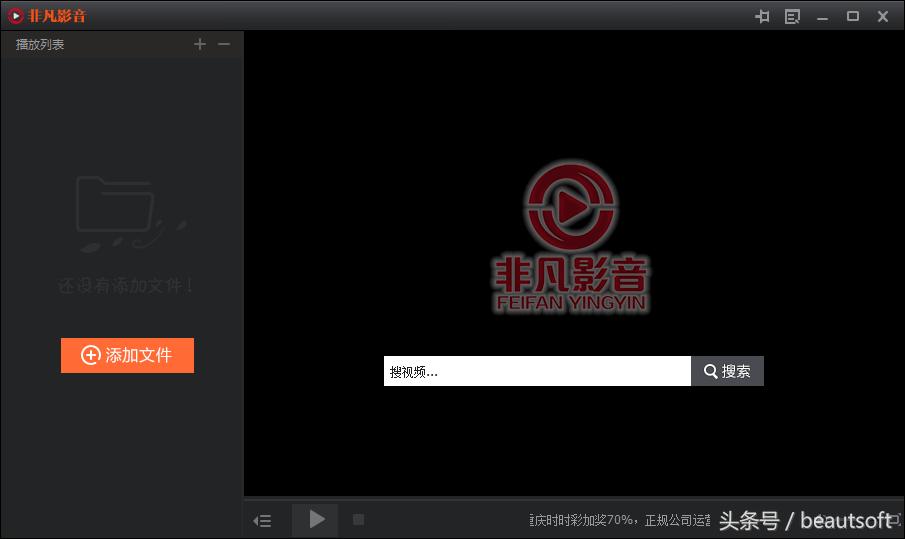This screenshot has height=539, width=905.
Task: Minimize the player window
Action: tap(822, 17)
